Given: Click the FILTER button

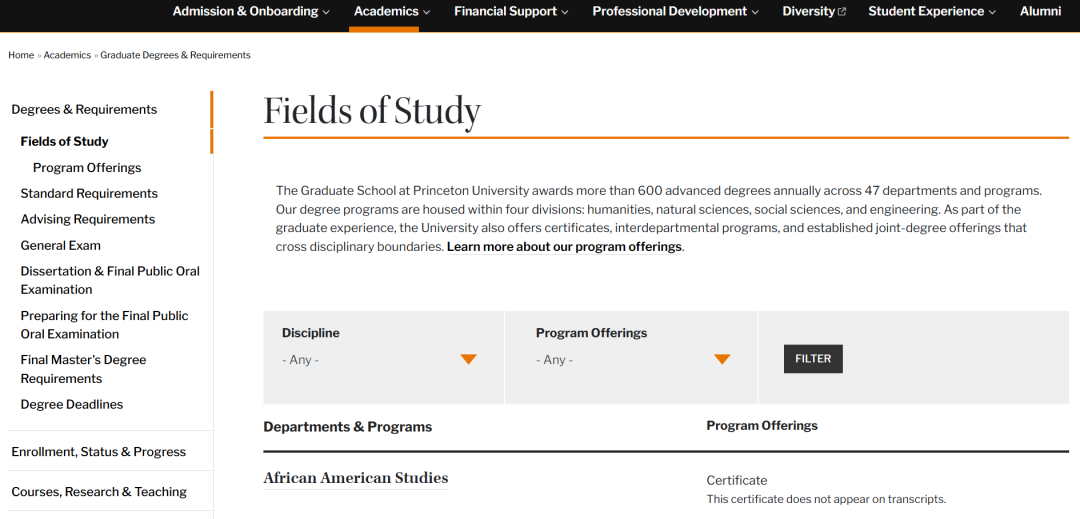Looking at the screenshot, I should click(813, 359).
